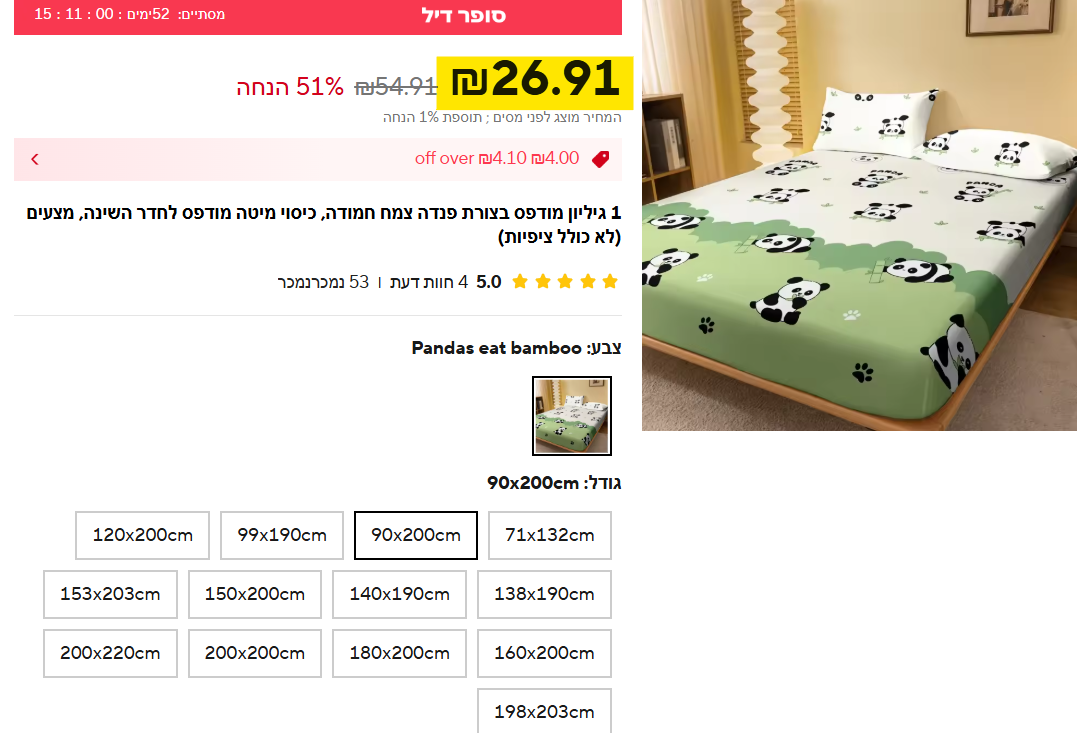
Task: Expand the coupon offer chevron arrow
Action: (35, 159)
